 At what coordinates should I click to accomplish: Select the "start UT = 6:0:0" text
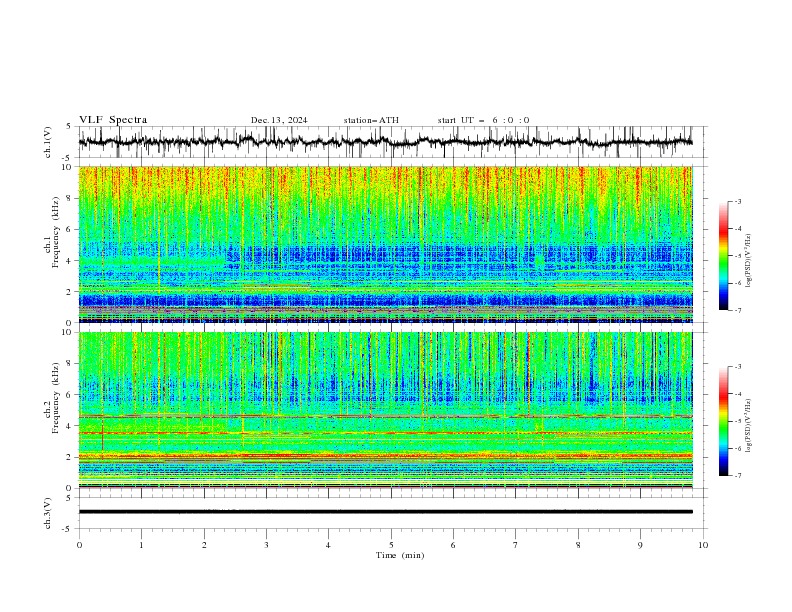pyautogui.click(x=483, y=120)
